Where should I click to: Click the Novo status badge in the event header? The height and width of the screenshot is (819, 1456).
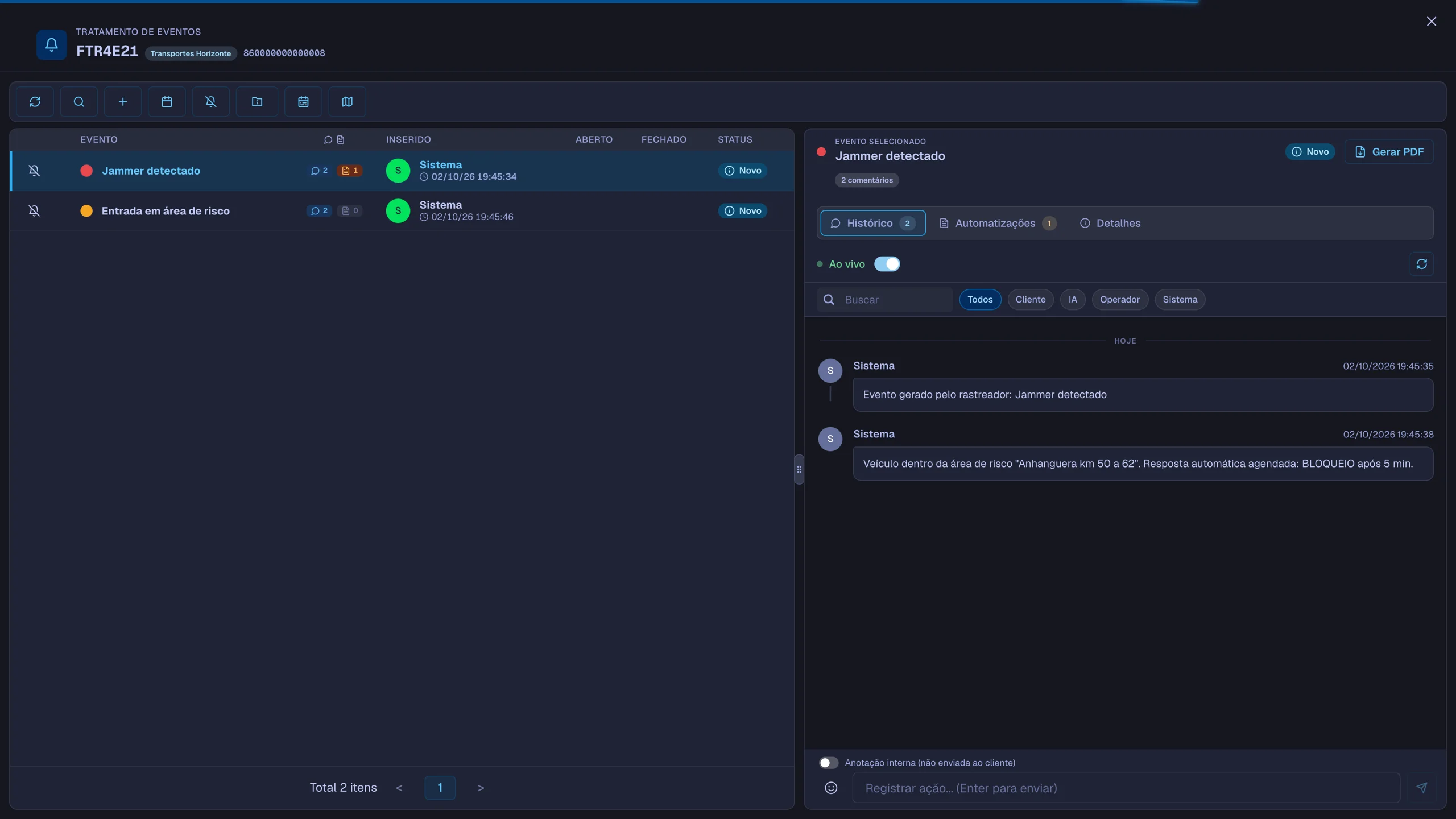click(1310, 152)
